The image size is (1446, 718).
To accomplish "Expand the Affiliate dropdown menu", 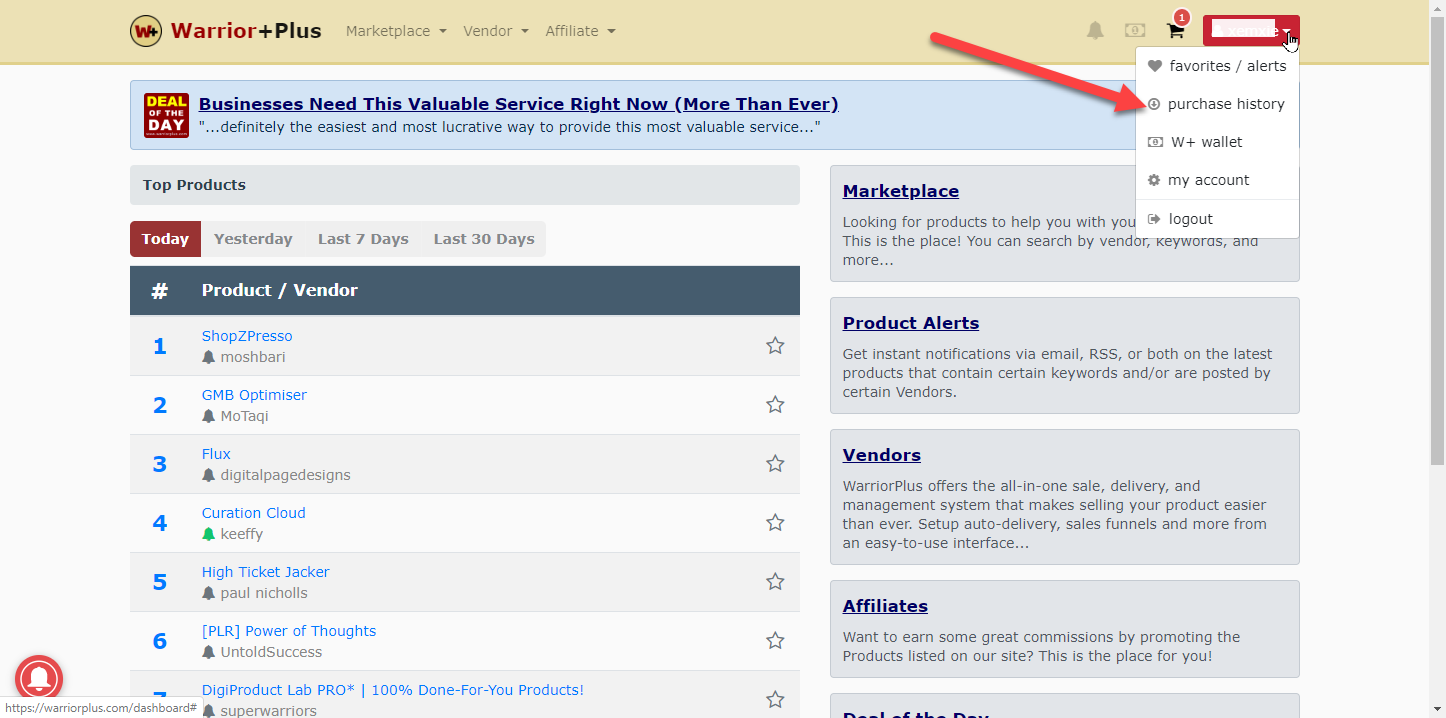I will (580, 31).
